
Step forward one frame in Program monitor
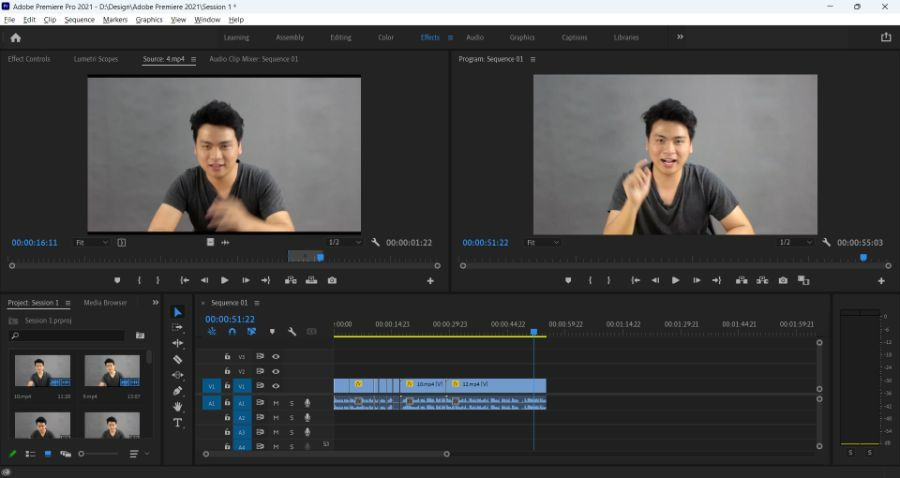click(x=696, y=281)
